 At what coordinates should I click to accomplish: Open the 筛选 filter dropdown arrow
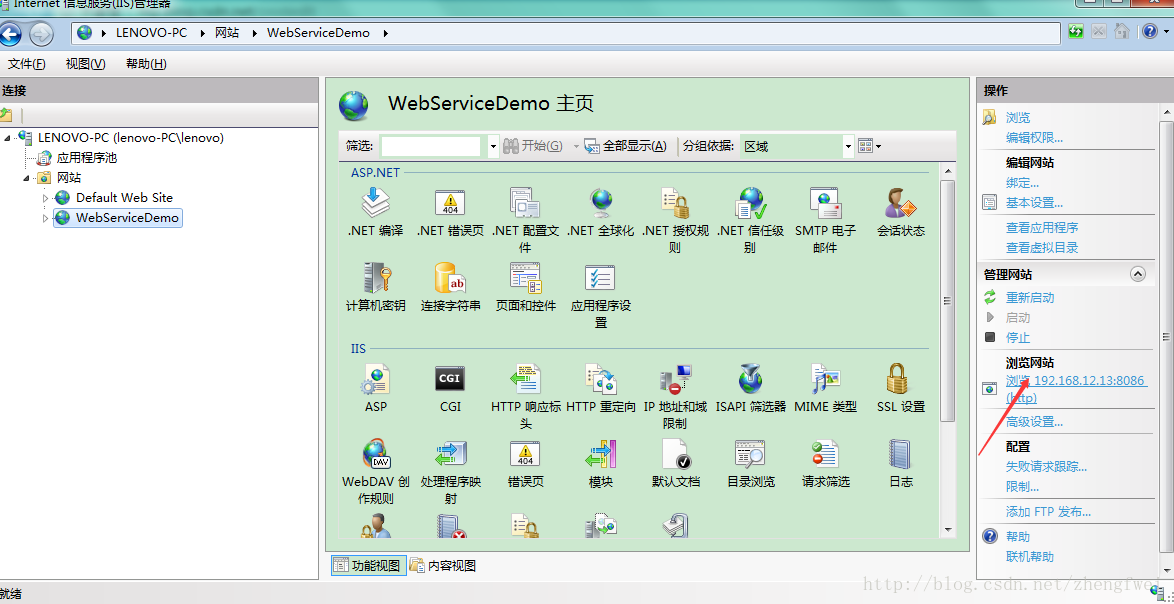pos(493,147)
